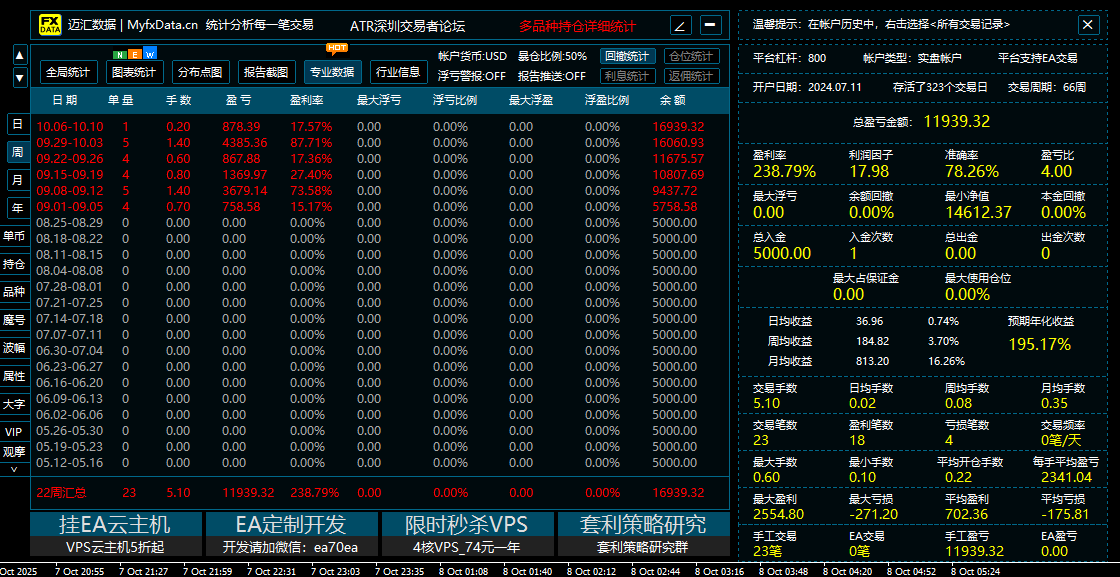Screen dimensions: 1120x577
Task: Click timeline marker 7 Oct 20:55
Action: pos(81,571)
